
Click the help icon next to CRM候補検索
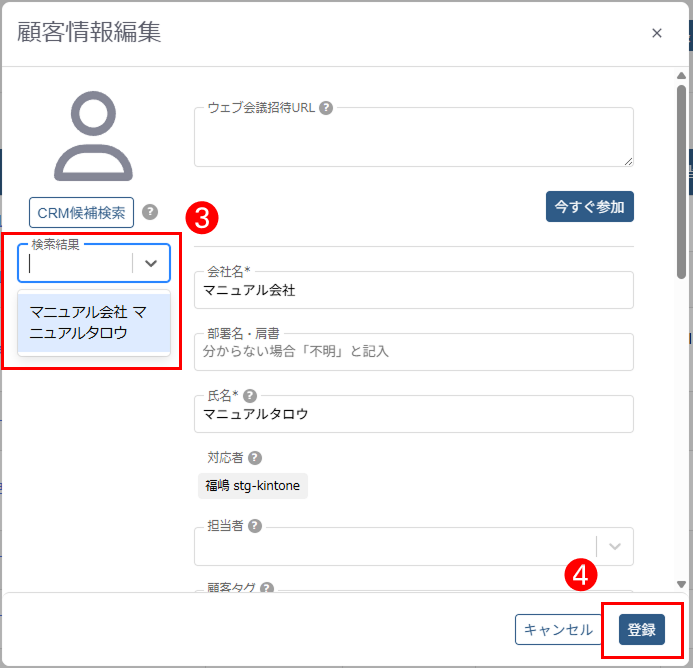[x=150, y=212]
